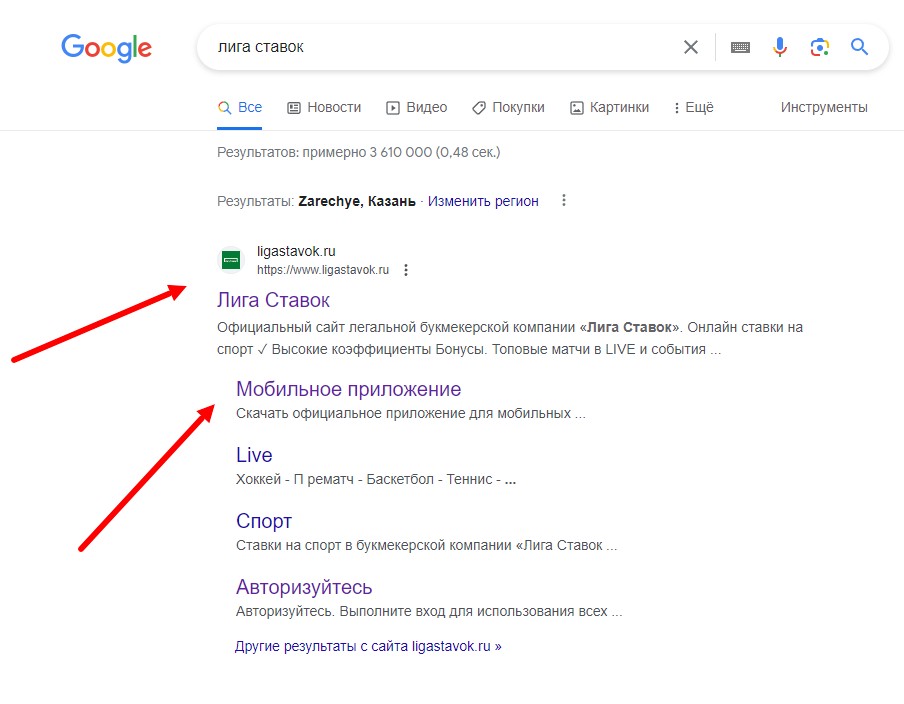Open the Лига Ставок result title
904x704 pixels.
[273, 300]
